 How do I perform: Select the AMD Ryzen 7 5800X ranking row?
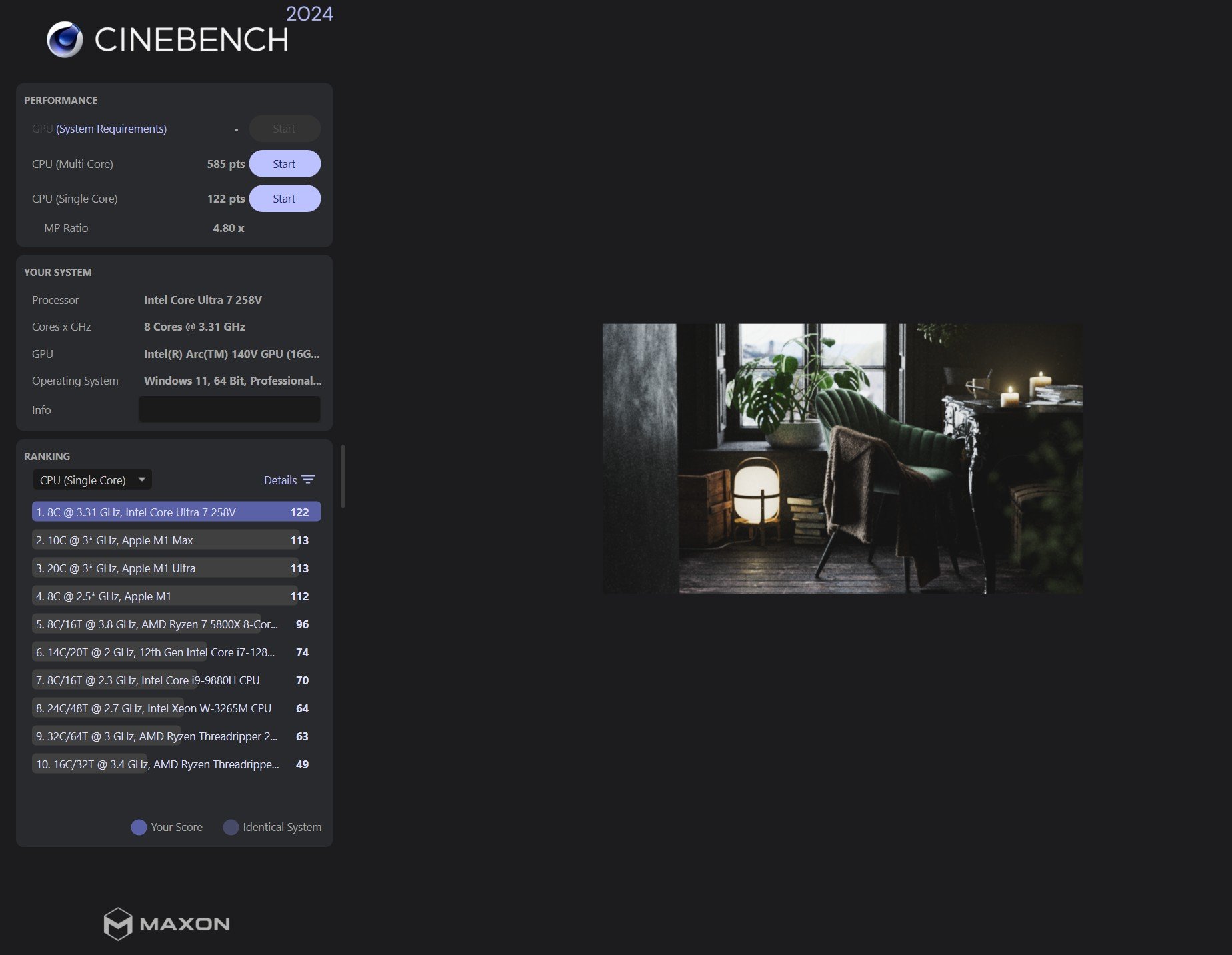click(x=176, y=624)
